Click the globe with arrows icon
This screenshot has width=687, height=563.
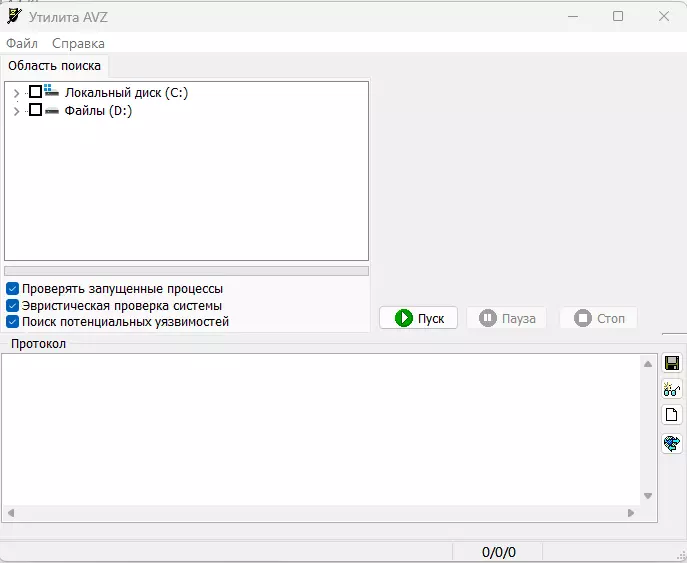(672, 442)
